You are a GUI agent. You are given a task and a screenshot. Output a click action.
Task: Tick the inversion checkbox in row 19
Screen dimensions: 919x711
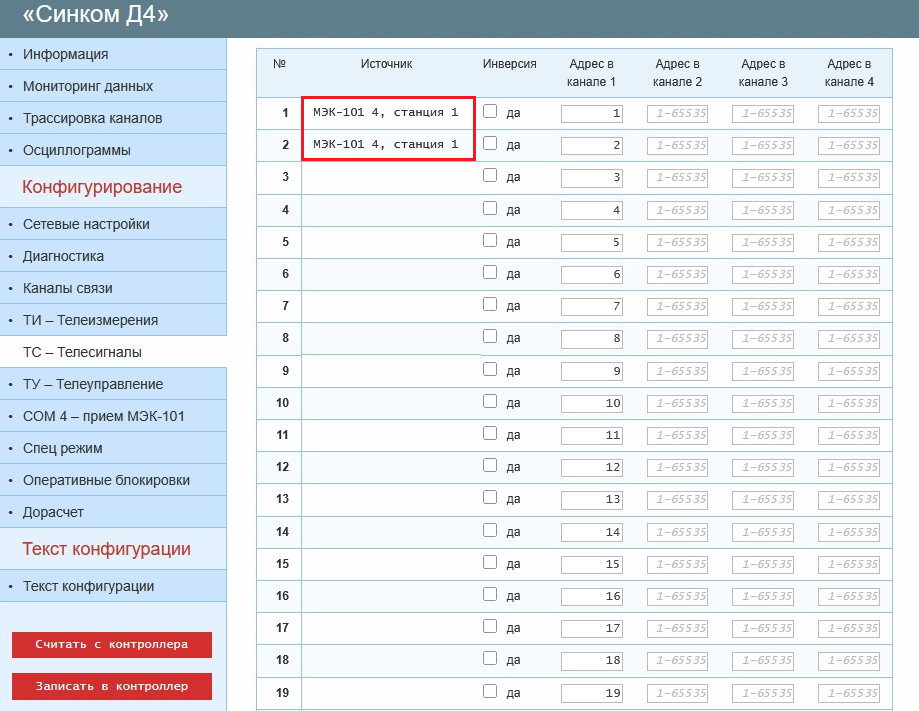[x=490, y=690]
